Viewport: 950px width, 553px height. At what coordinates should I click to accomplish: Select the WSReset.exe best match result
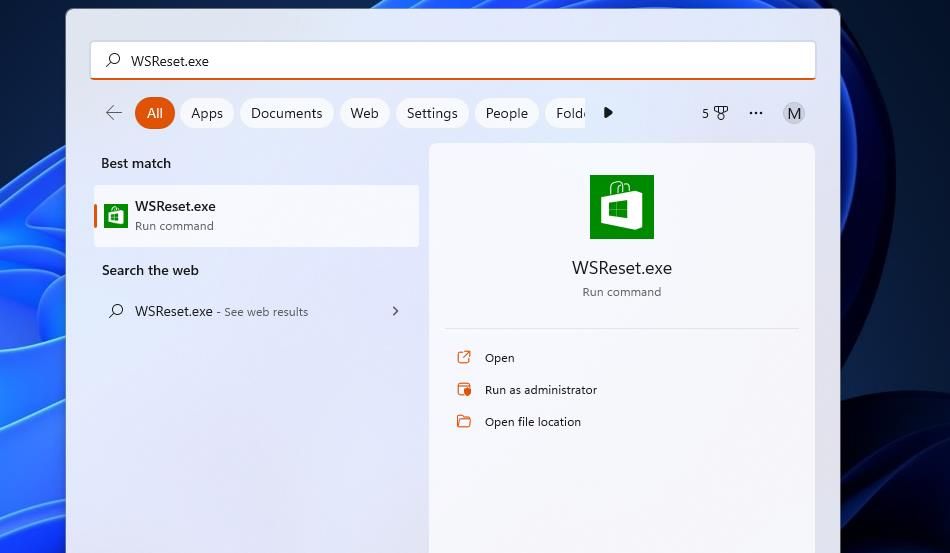coord(256,216)
